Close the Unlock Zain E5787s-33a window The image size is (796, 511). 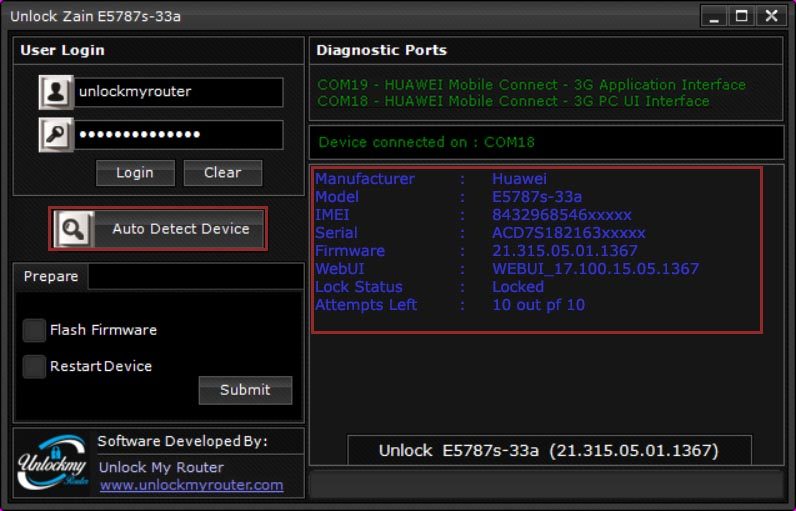(771, 16)
